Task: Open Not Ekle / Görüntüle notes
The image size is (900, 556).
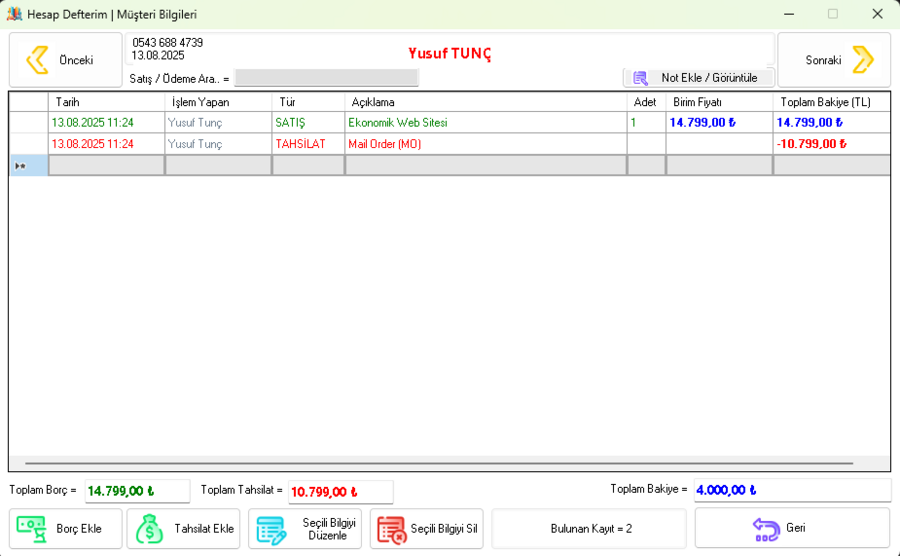Action: tap(699, 77)
